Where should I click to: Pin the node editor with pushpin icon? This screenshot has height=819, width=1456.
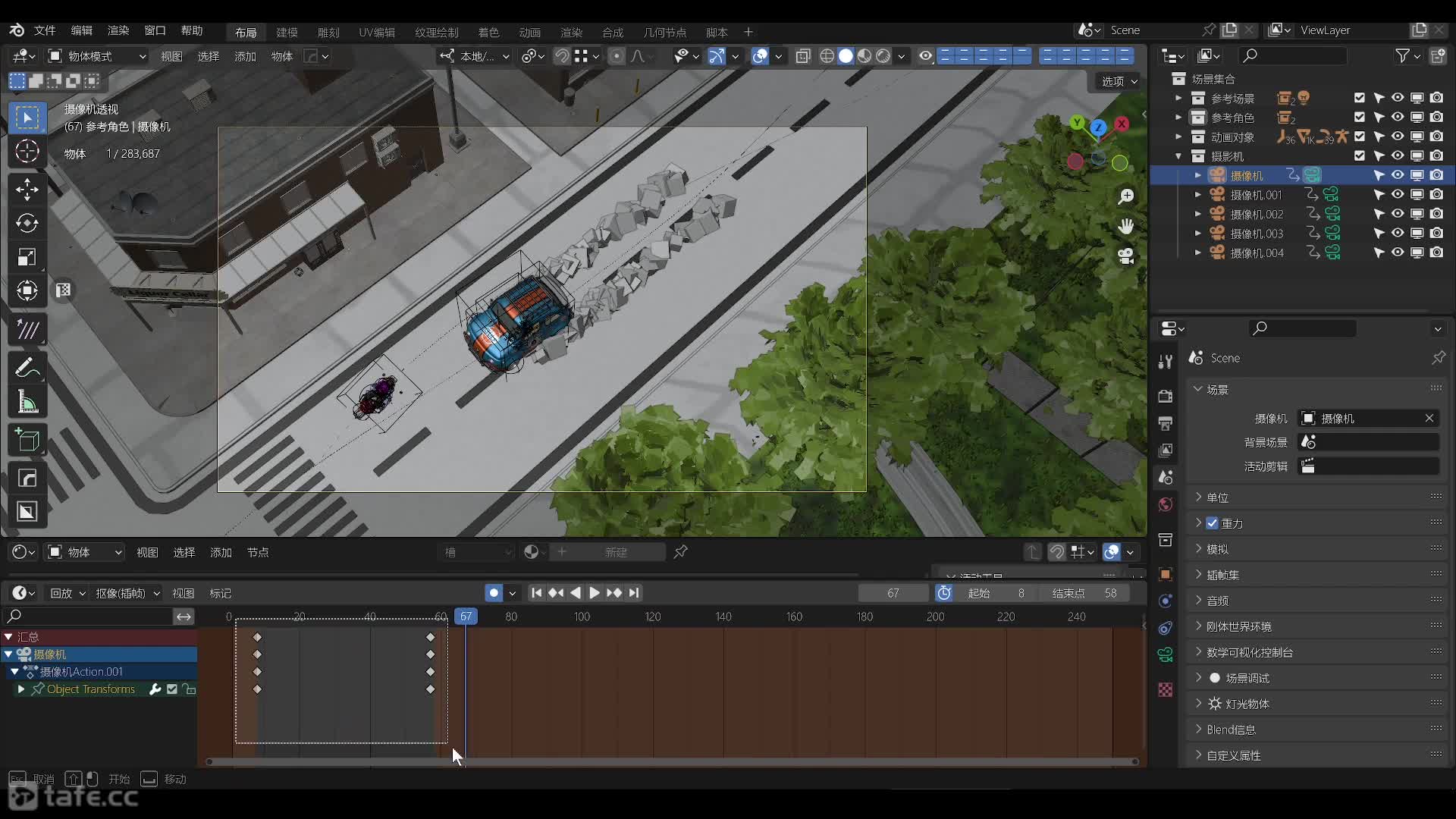pos(681,552)
